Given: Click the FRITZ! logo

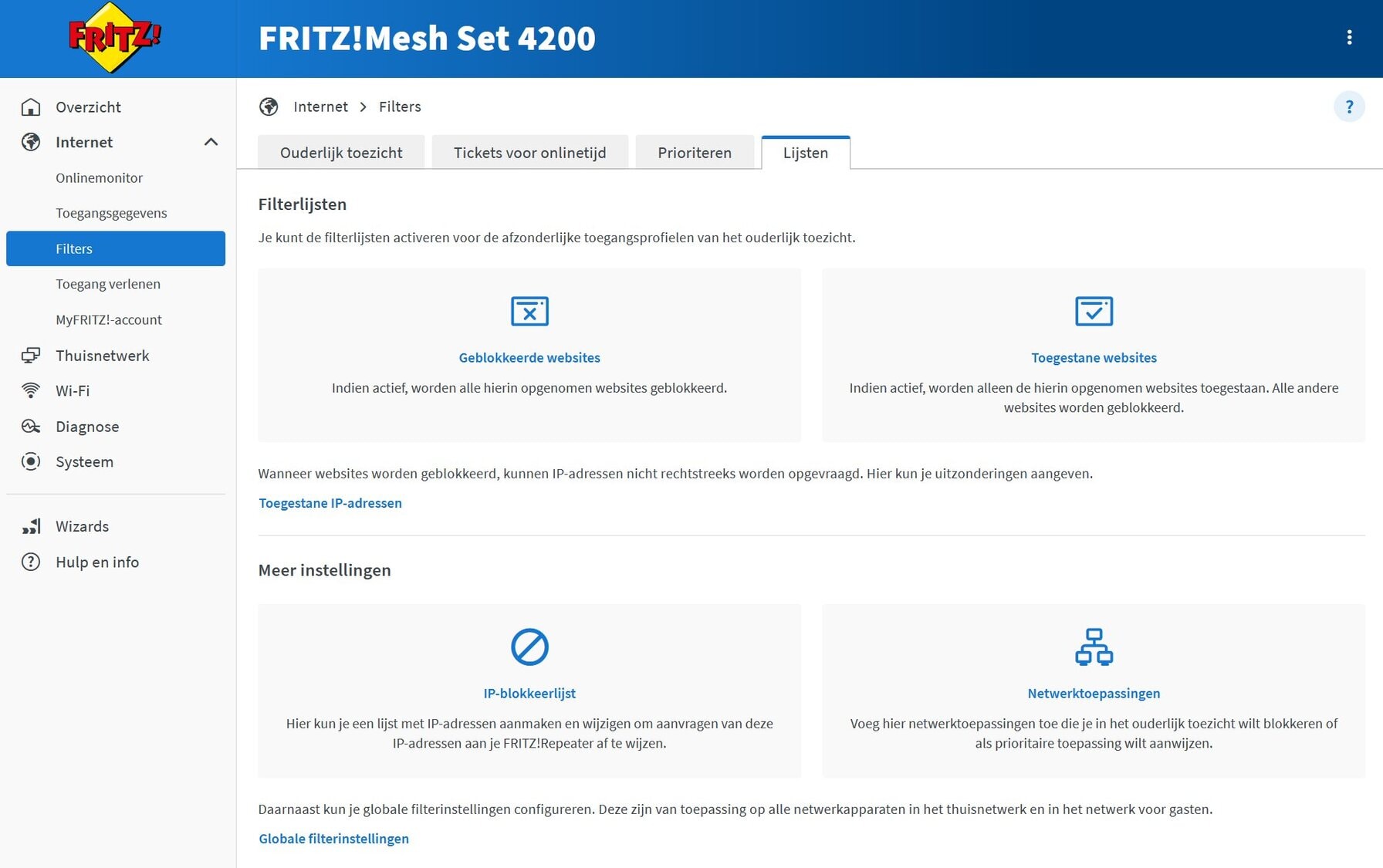Looking at the screenshot, I should coord(114,38).
